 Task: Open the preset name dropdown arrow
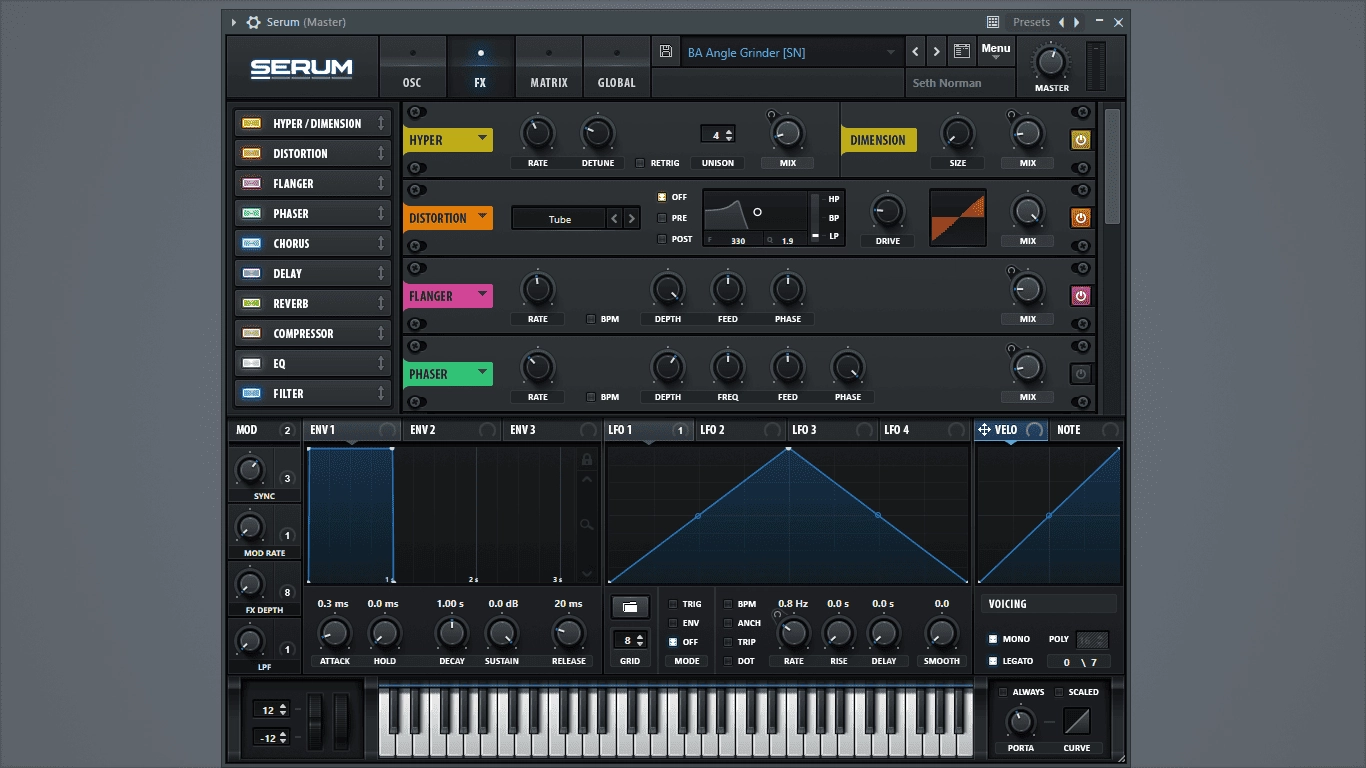point(891,52)
